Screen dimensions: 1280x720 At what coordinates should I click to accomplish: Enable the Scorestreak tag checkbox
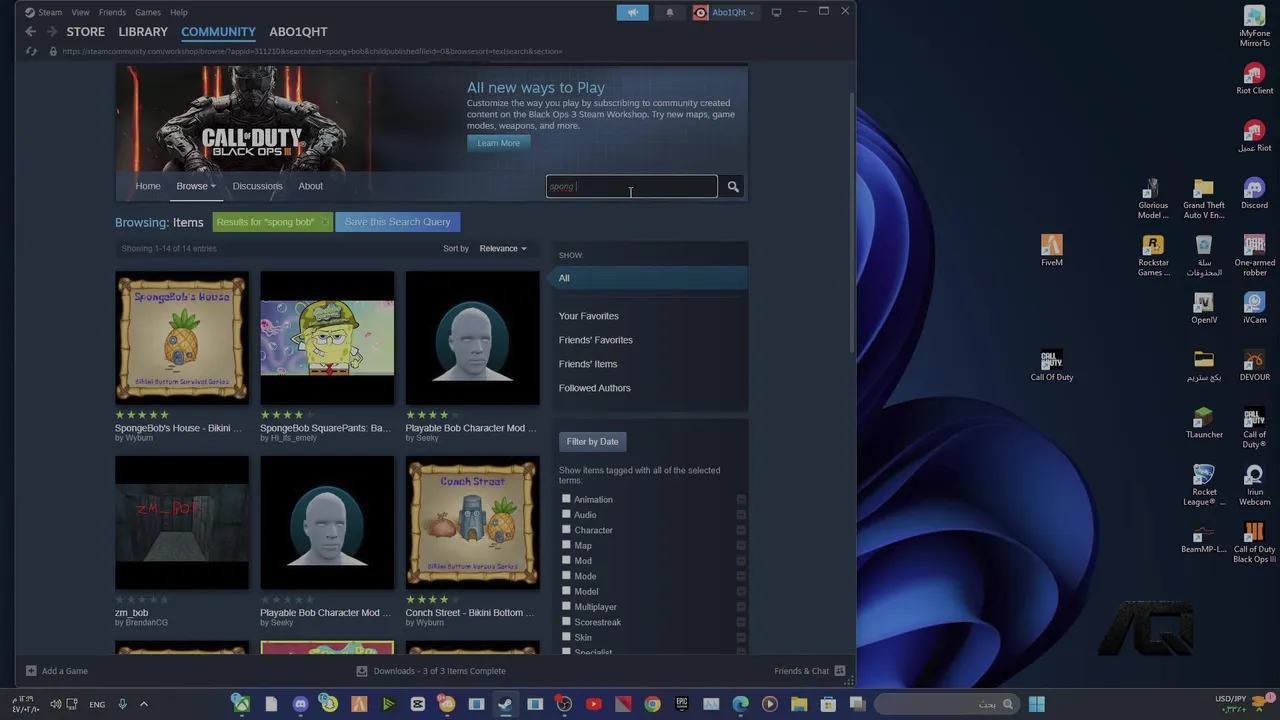(566, 622)
